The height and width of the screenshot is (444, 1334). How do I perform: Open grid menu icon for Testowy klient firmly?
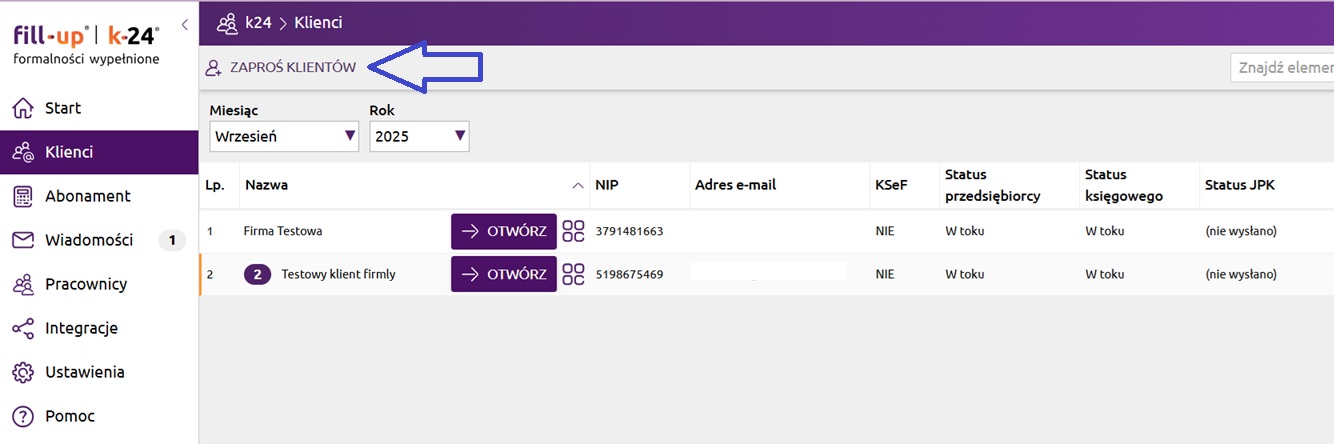[573, 273]
